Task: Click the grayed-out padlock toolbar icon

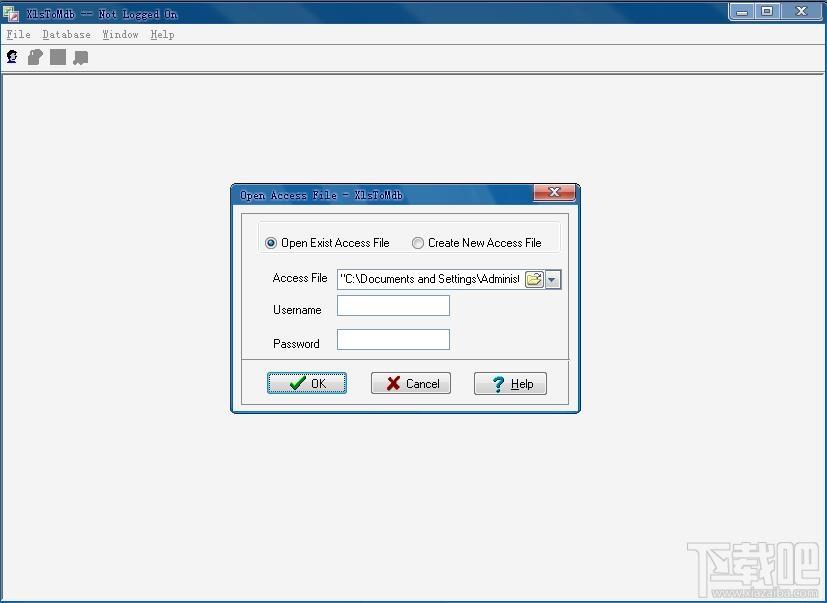Action: pos(35,57)
